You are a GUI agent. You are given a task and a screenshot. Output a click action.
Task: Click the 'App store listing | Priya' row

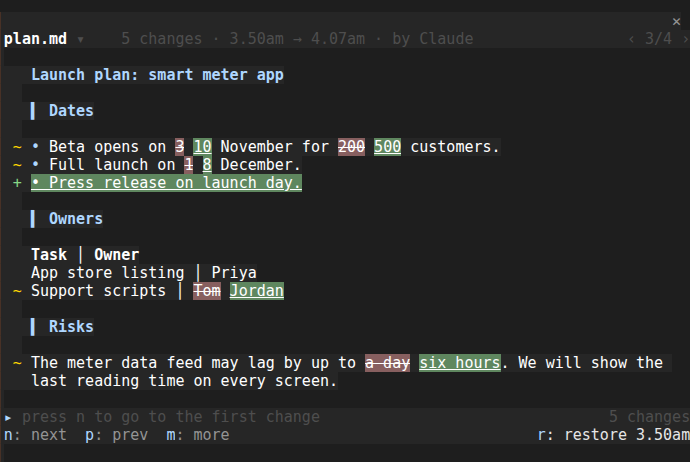tap(143, 273)
